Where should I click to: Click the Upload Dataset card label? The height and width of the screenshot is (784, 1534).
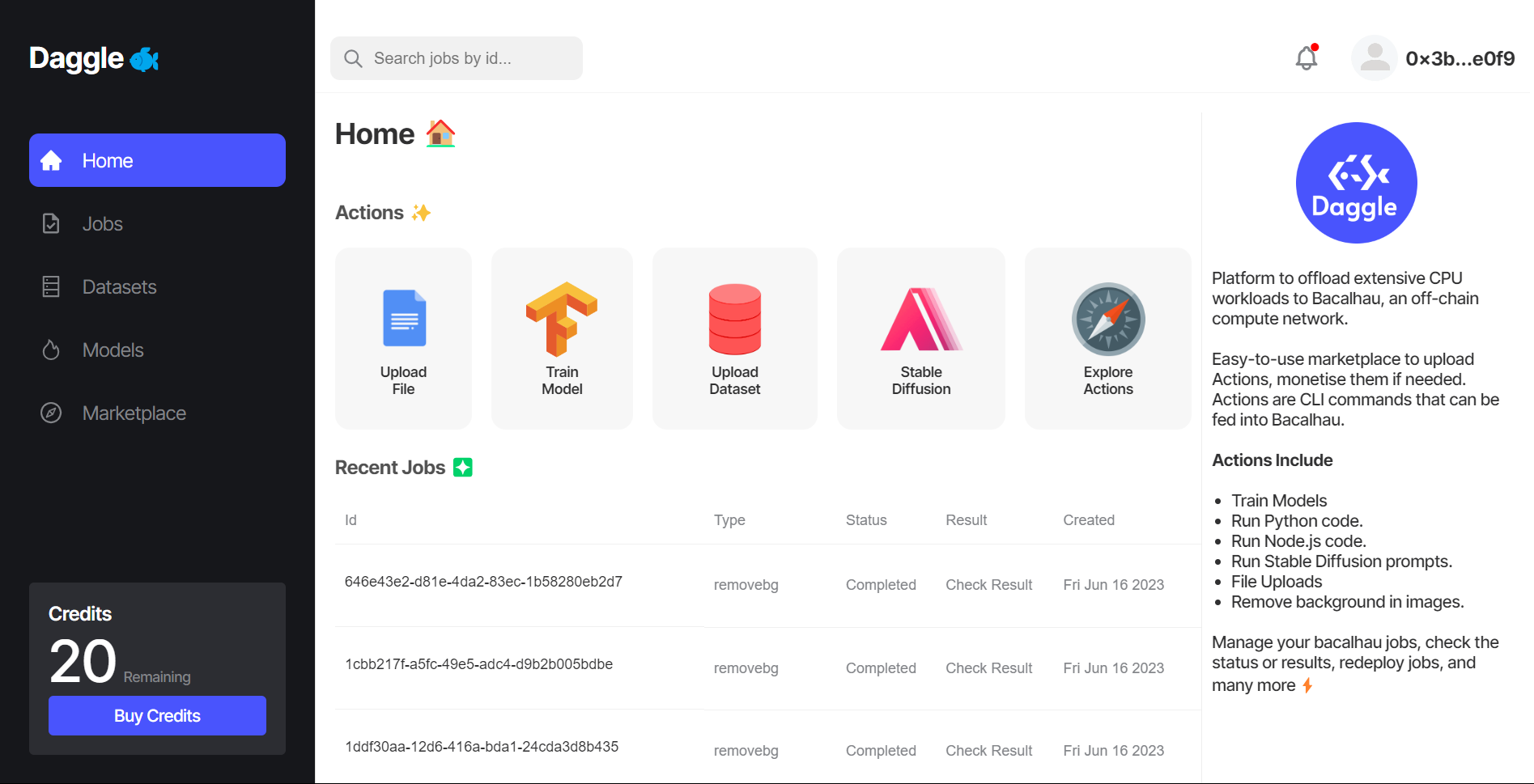tap(735, 380)
